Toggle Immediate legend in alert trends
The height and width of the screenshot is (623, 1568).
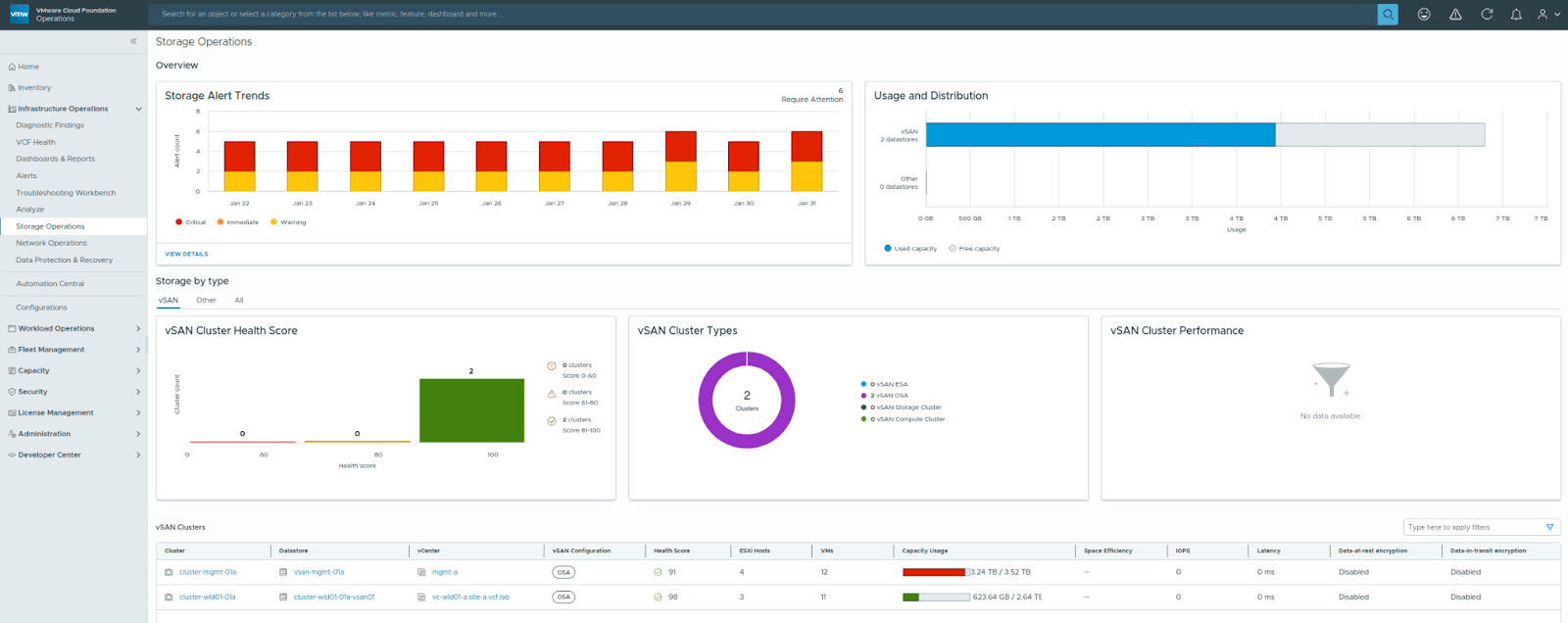(238, 222)
